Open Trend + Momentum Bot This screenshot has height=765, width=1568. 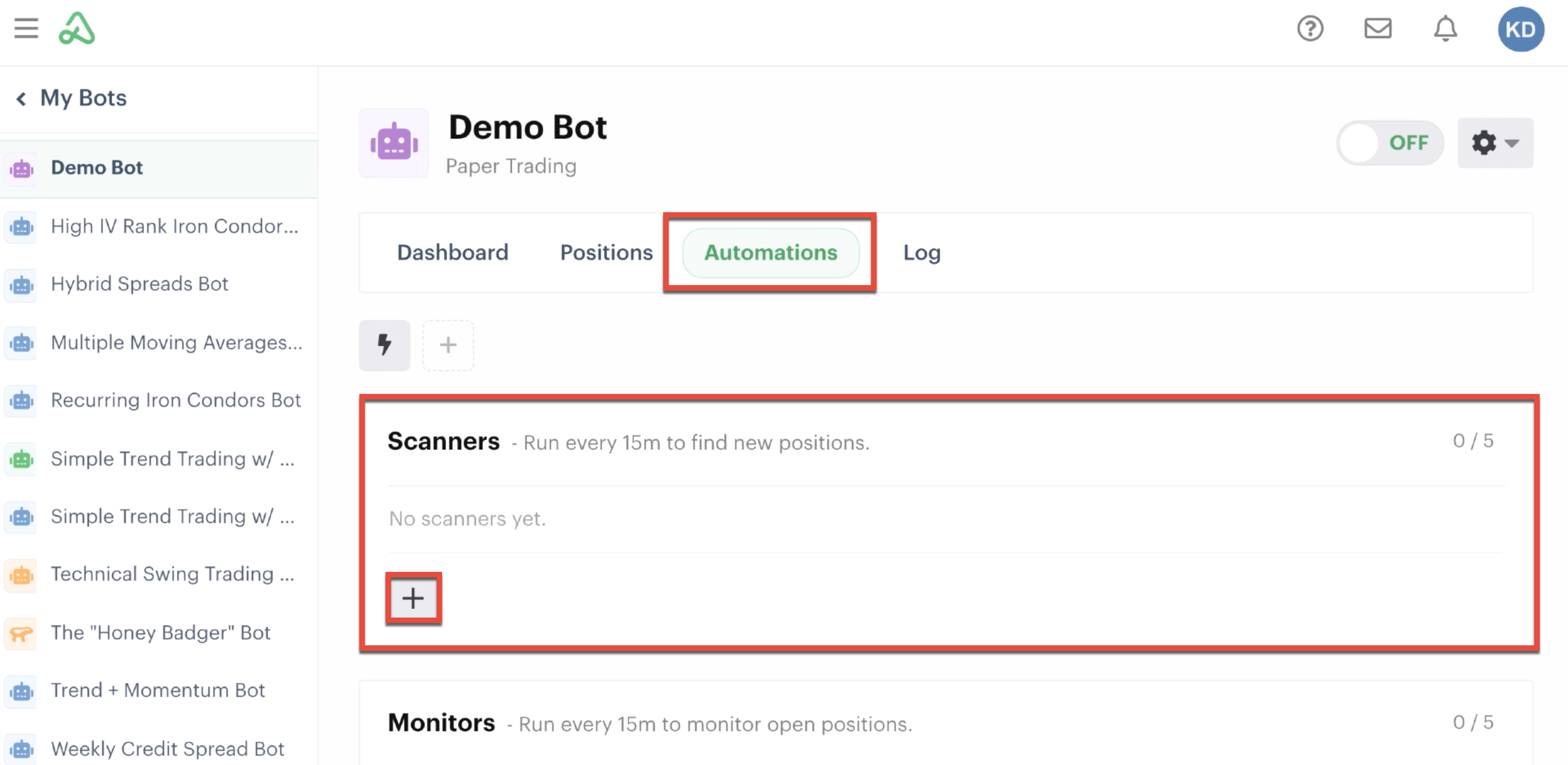pos(159,692)
